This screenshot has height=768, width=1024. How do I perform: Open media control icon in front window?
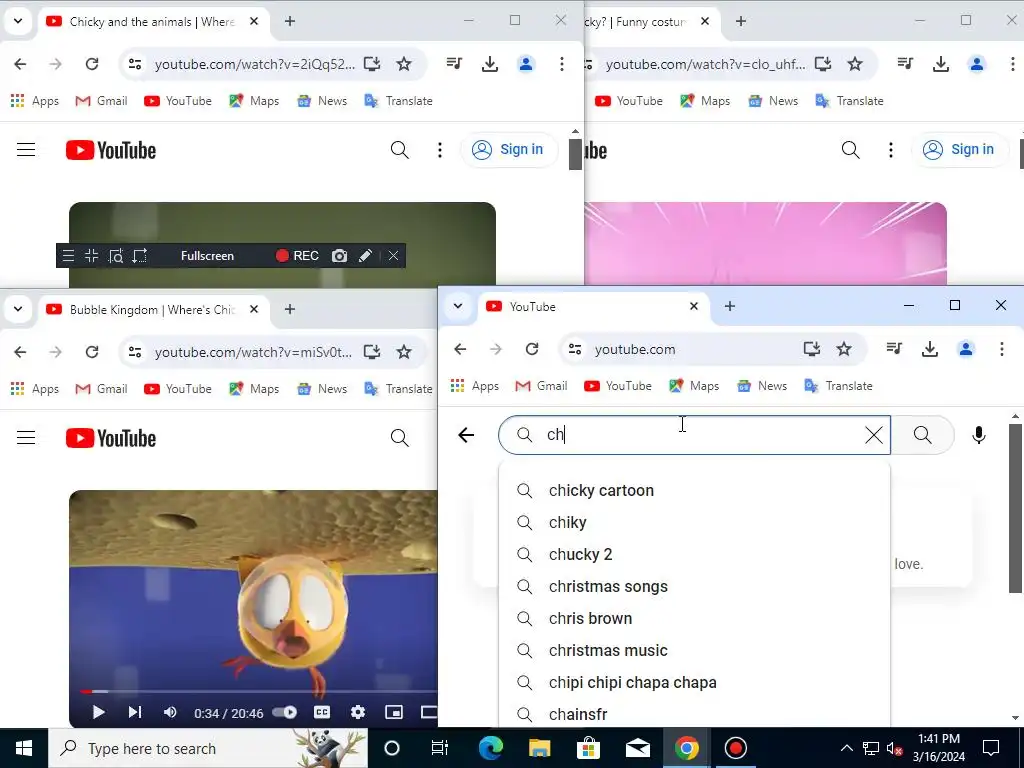point(894,349)
